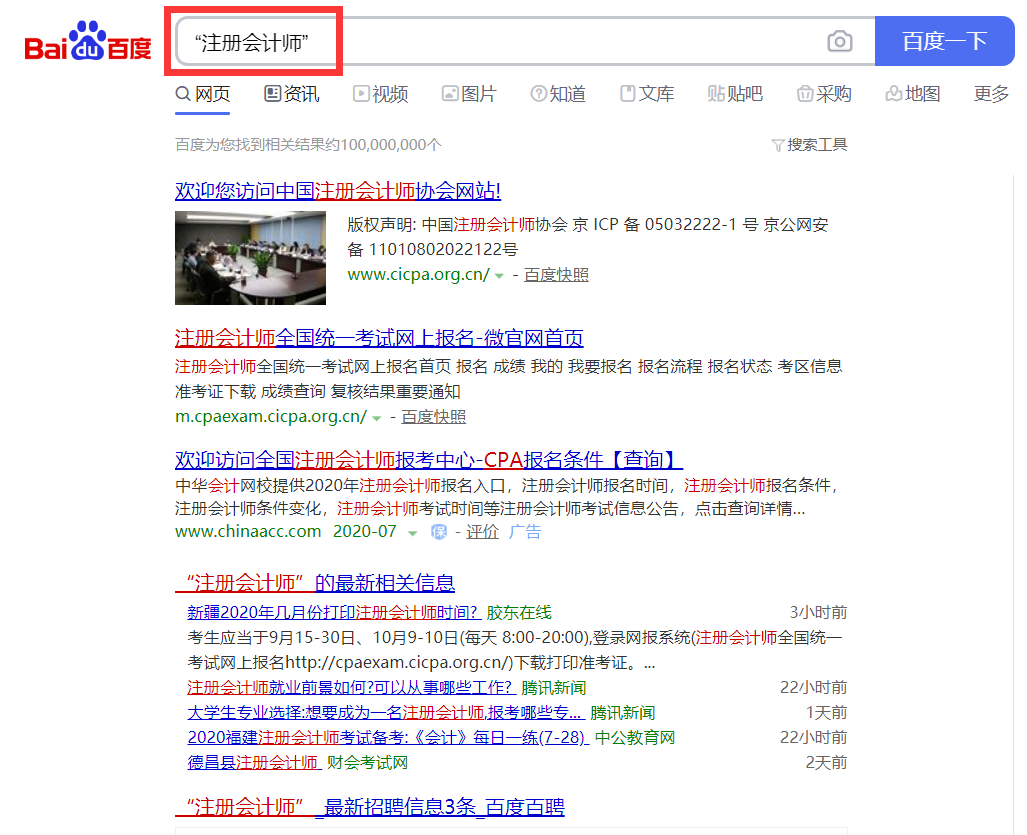Viewport: 1027px width, 835px height.
Task: Select the 贴吧 tab
Action: [x=735, y=94]
